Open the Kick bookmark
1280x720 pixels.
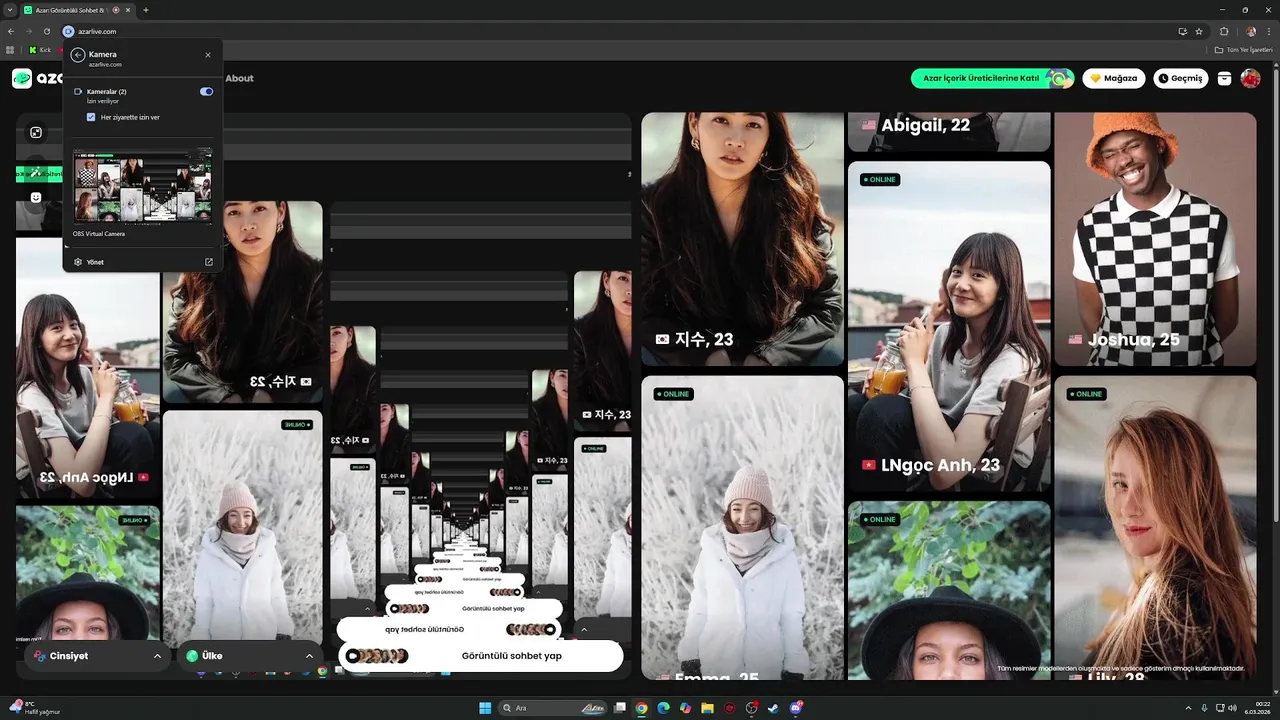[40, 49]
